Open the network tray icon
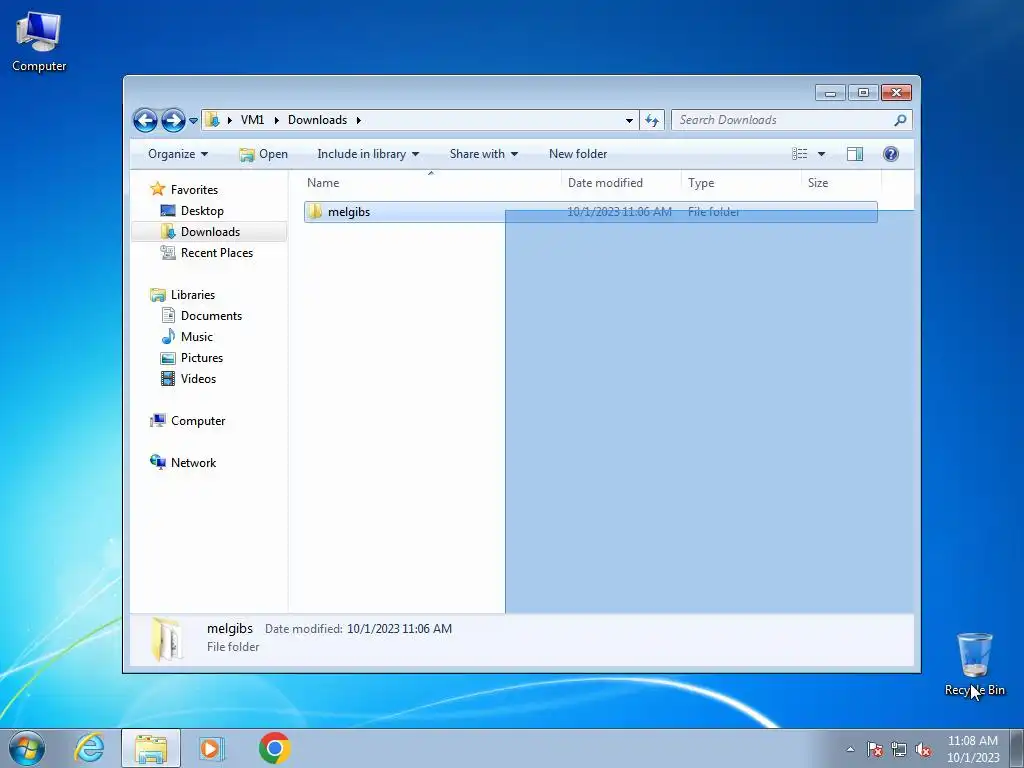Viewport: 1024px width, 768px height. (x=899, y=749)
